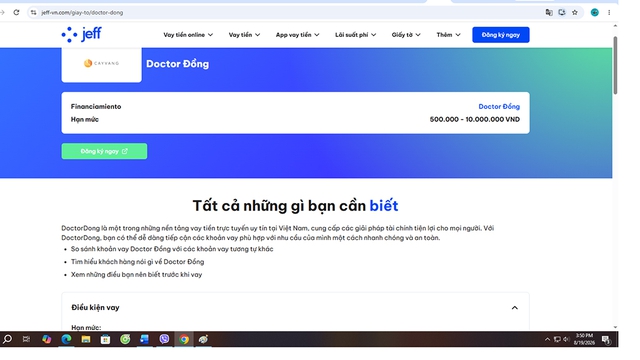Reload the page with refresh icon

click(x=16, y=12)
